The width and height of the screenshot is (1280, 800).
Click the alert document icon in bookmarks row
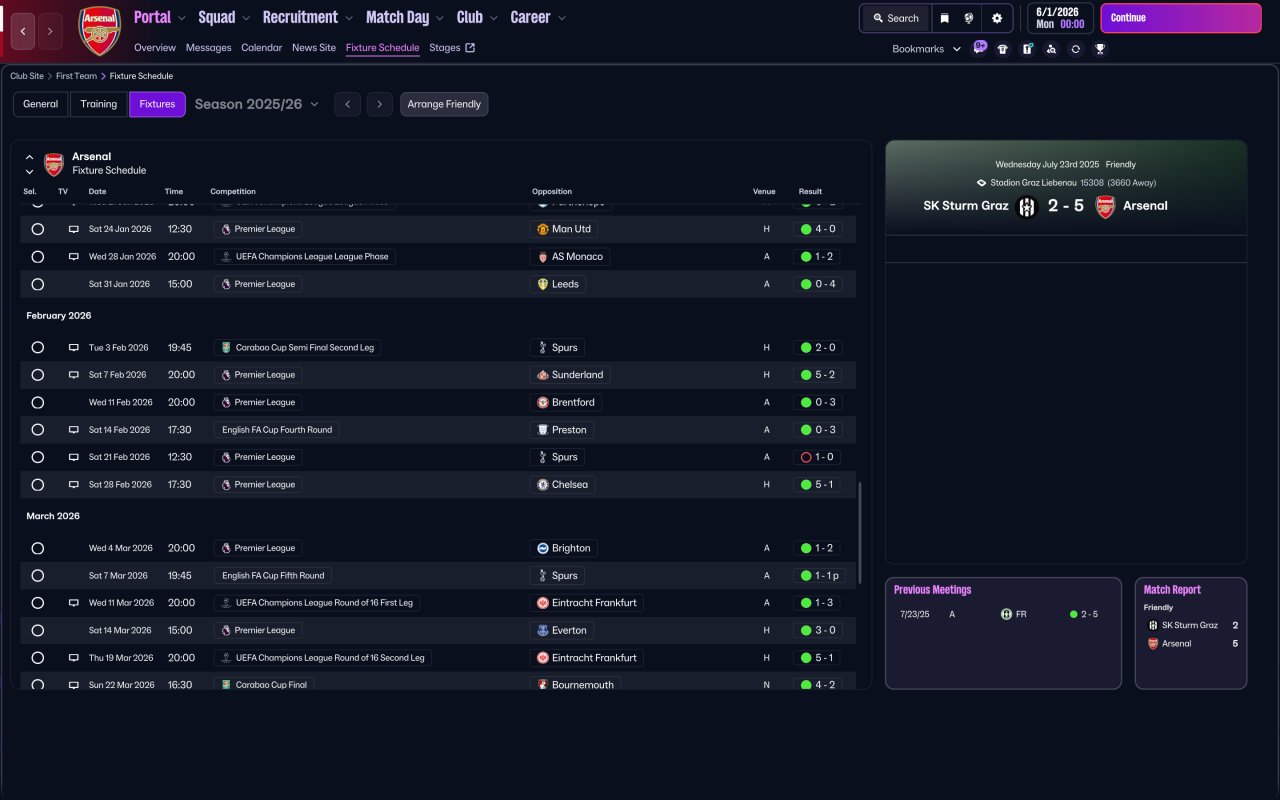pos(1027,49)
